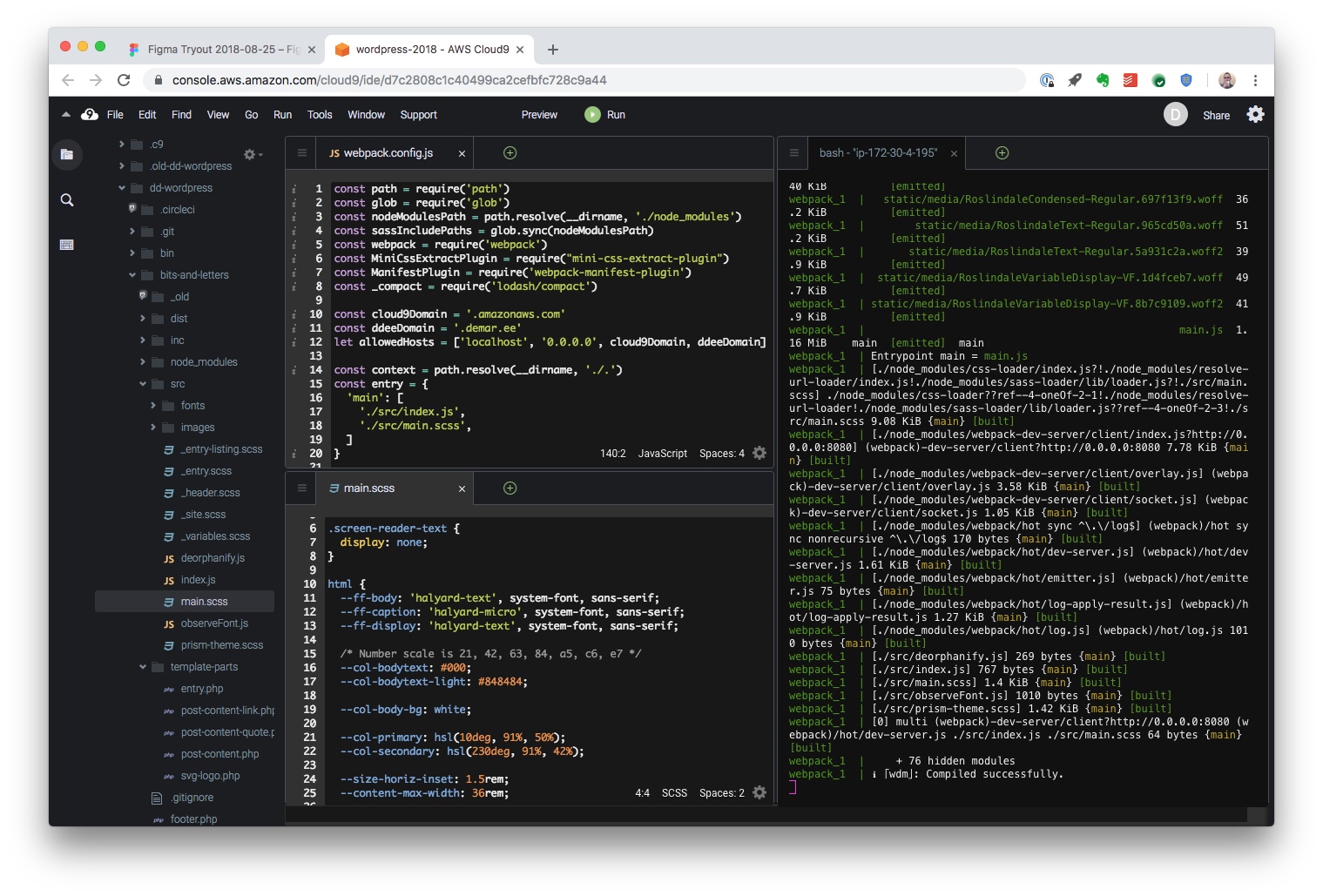
Task: Collapse the menu bar arrow toggle
Action: pos(66,114)
